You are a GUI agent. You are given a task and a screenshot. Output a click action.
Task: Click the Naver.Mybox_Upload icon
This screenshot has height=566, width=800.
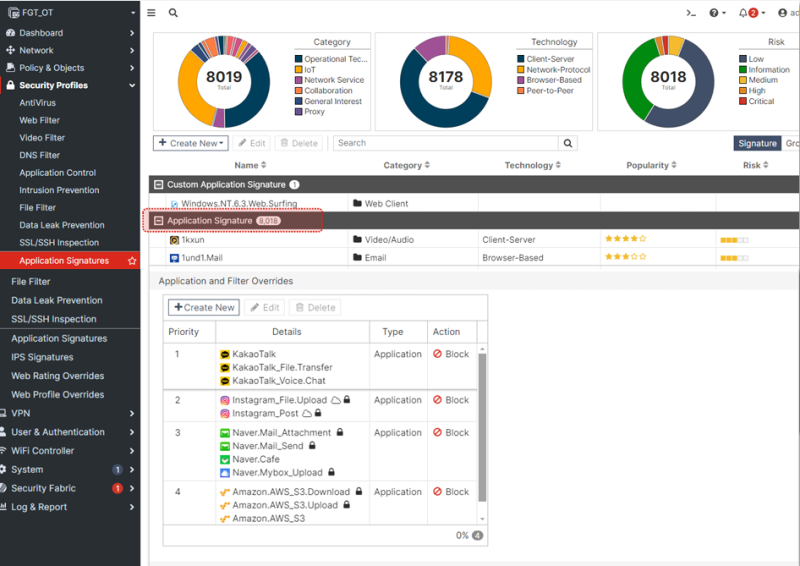(x=224, y=473)
